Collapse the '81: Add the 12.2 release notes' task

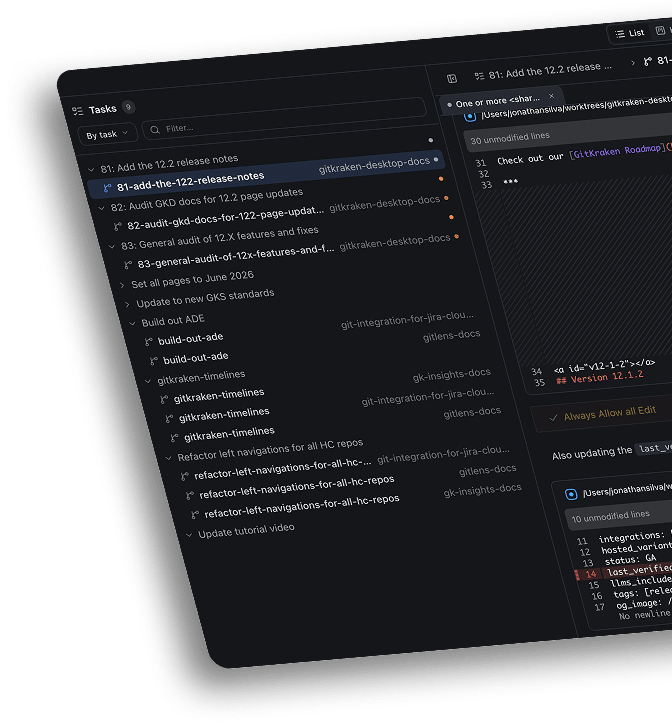[92, 169]
